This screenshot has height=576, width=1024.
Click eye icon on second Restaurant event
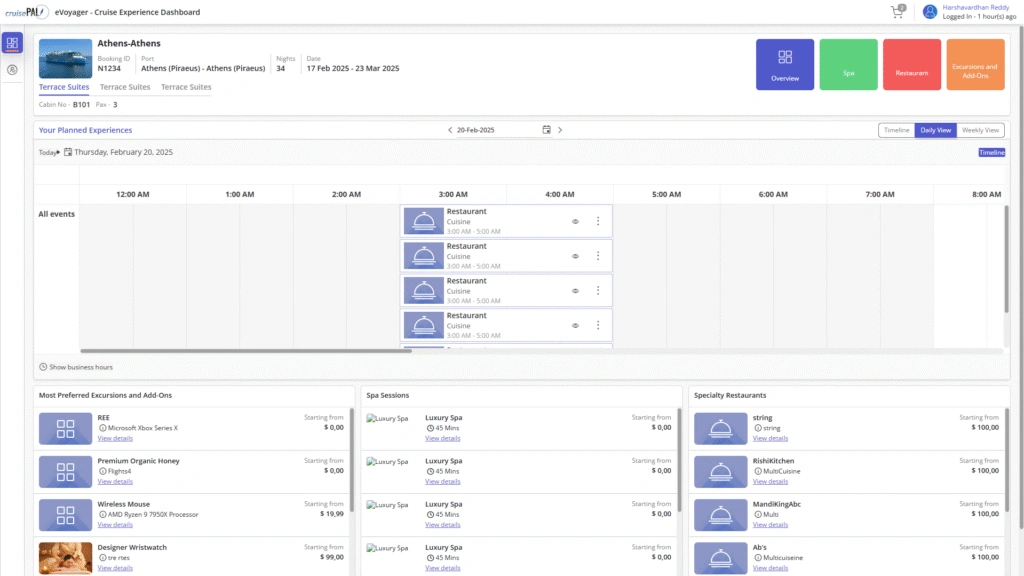[575, 256]
